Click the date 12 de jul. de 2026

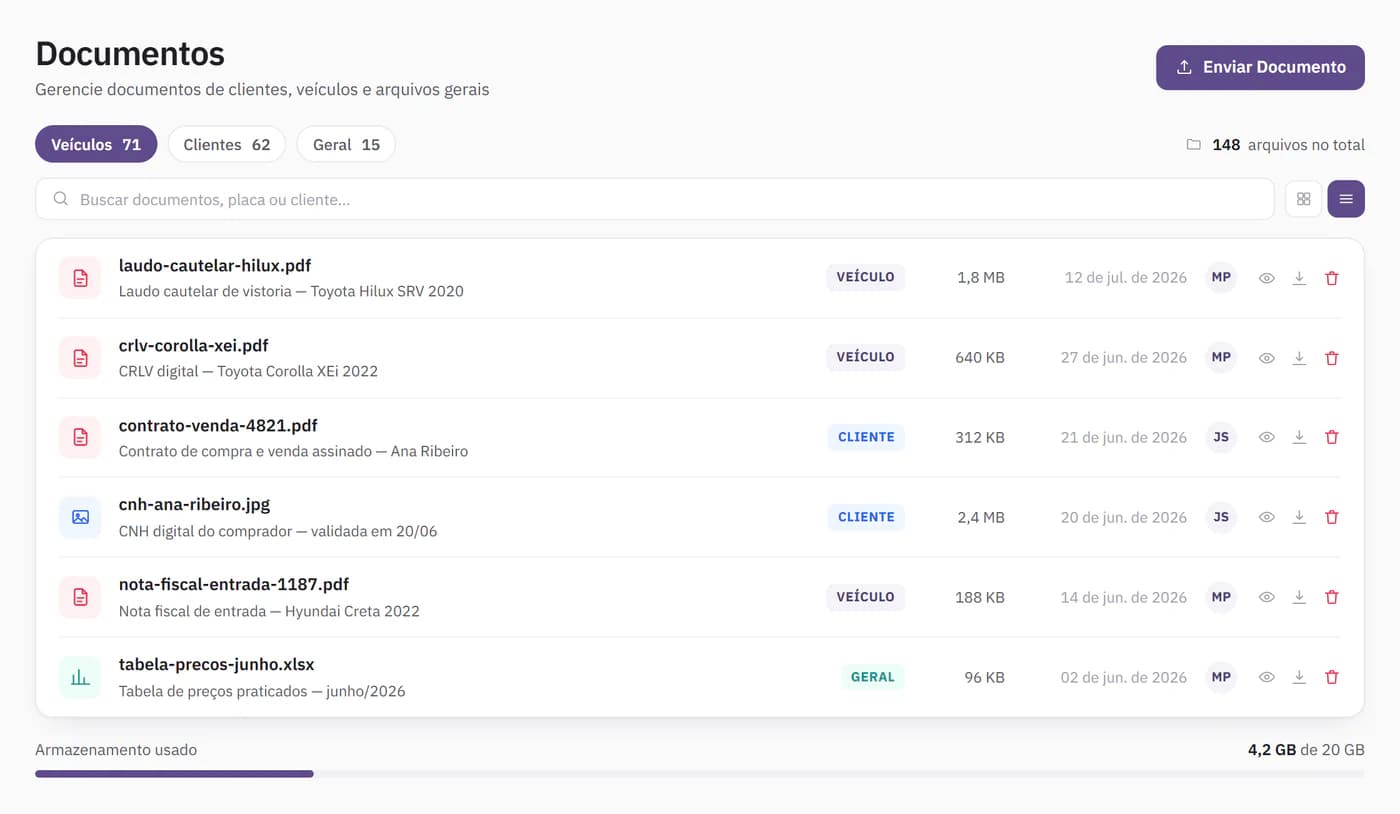click(x=1126, y=278)
